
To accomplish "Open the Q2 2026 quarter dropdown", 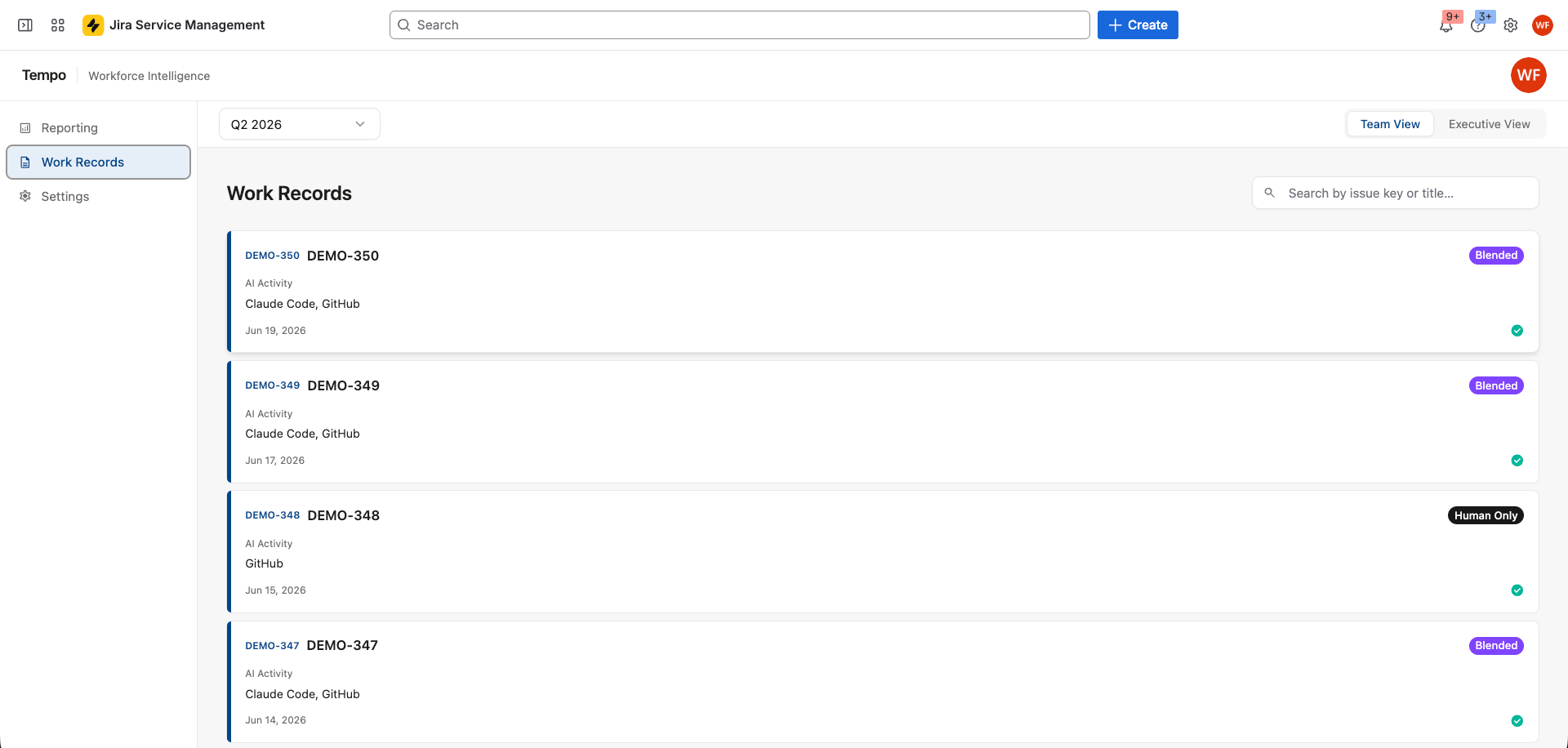I will [x=300, y=124].
